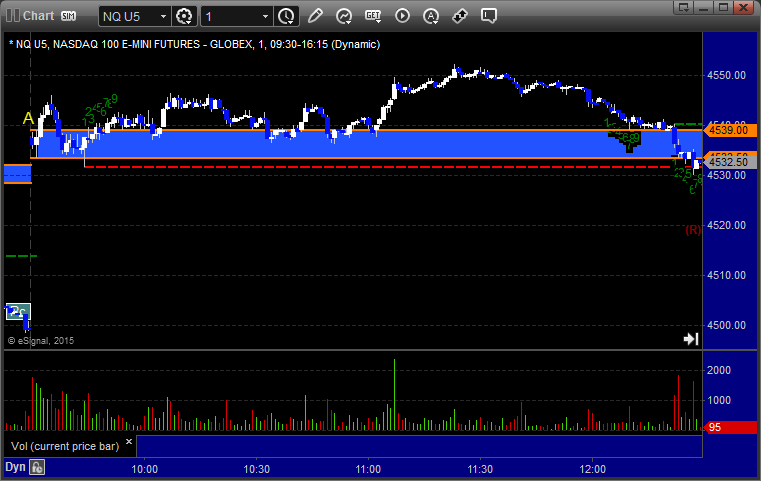Viewport: 761px width, 481px height.
Task: Click the 10:30 time axis label
Action: [256, 469]
